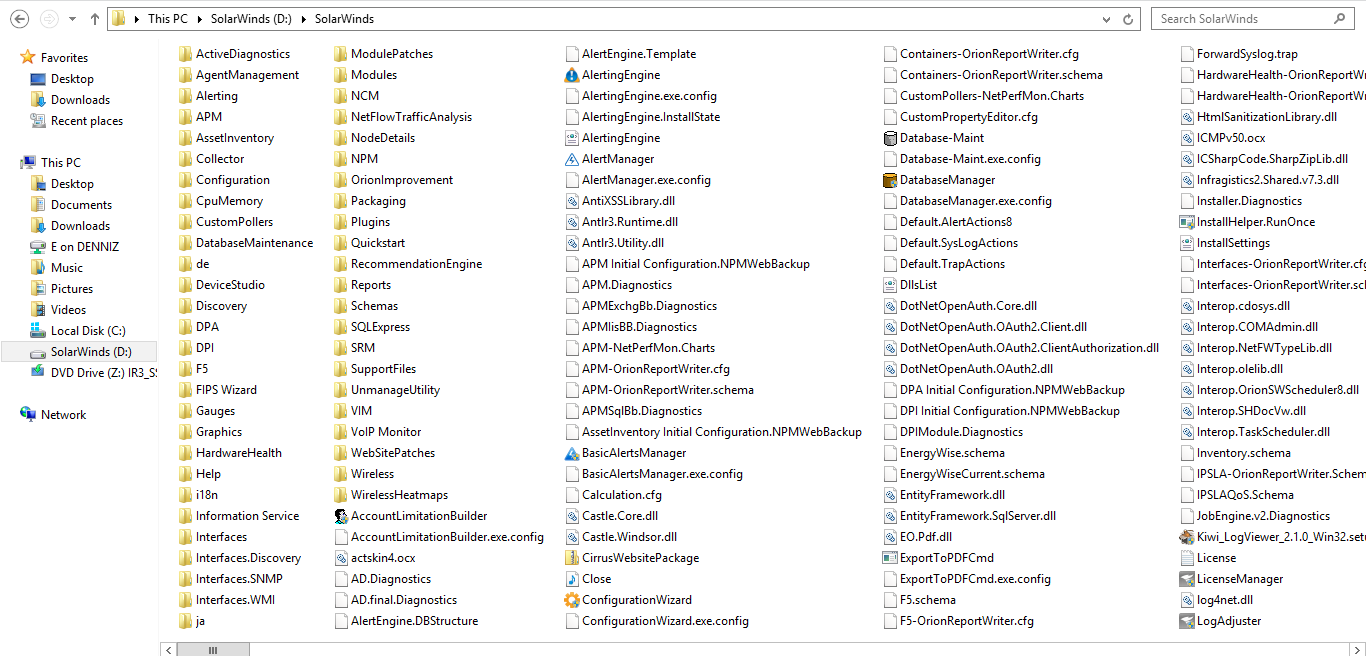This screenshot has height=656, width=1366.
Task: Launch DatabaseManager from its icon
Action: coord(890,180)
